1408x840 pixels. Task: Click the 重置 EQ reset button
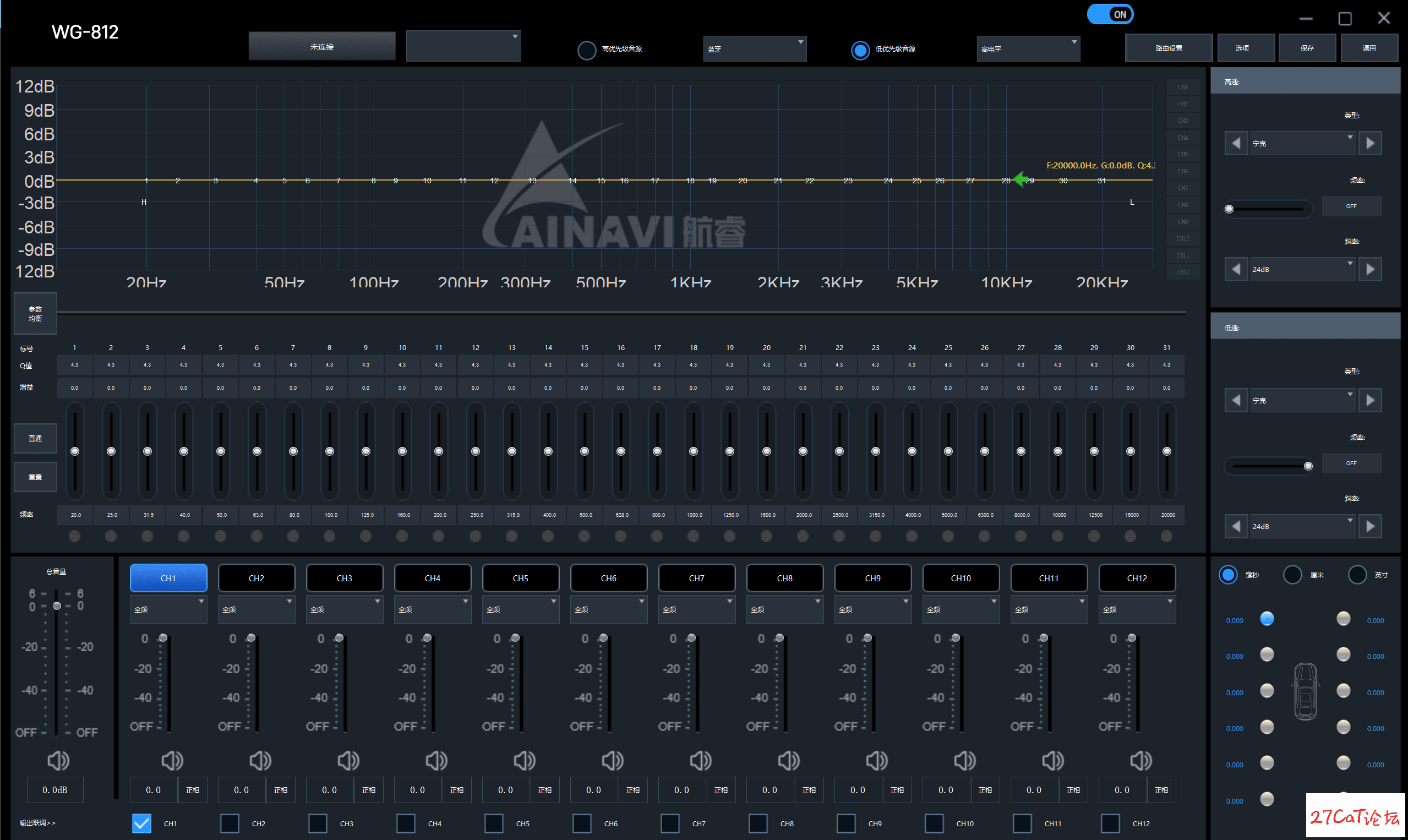(35, 477)
